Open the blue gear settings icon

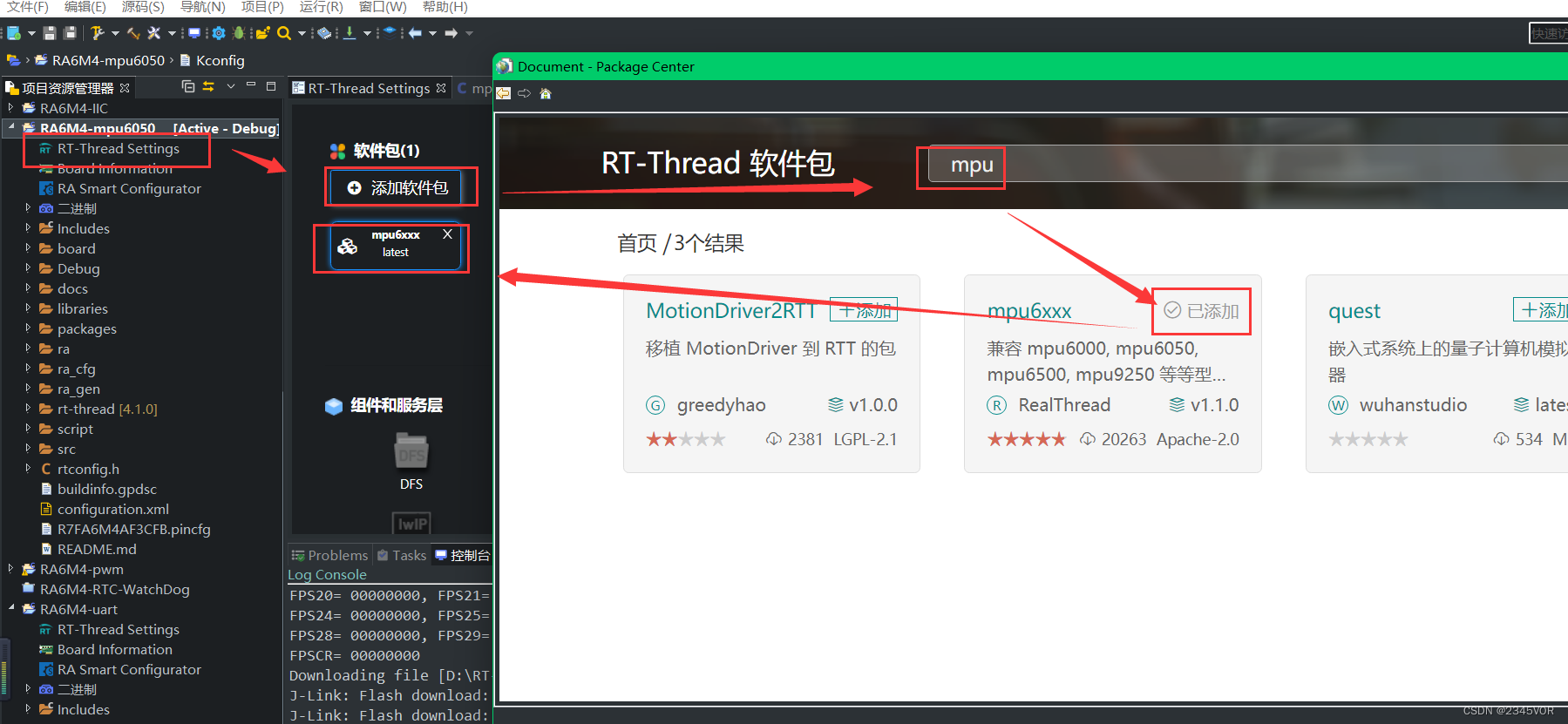(219, 33)
